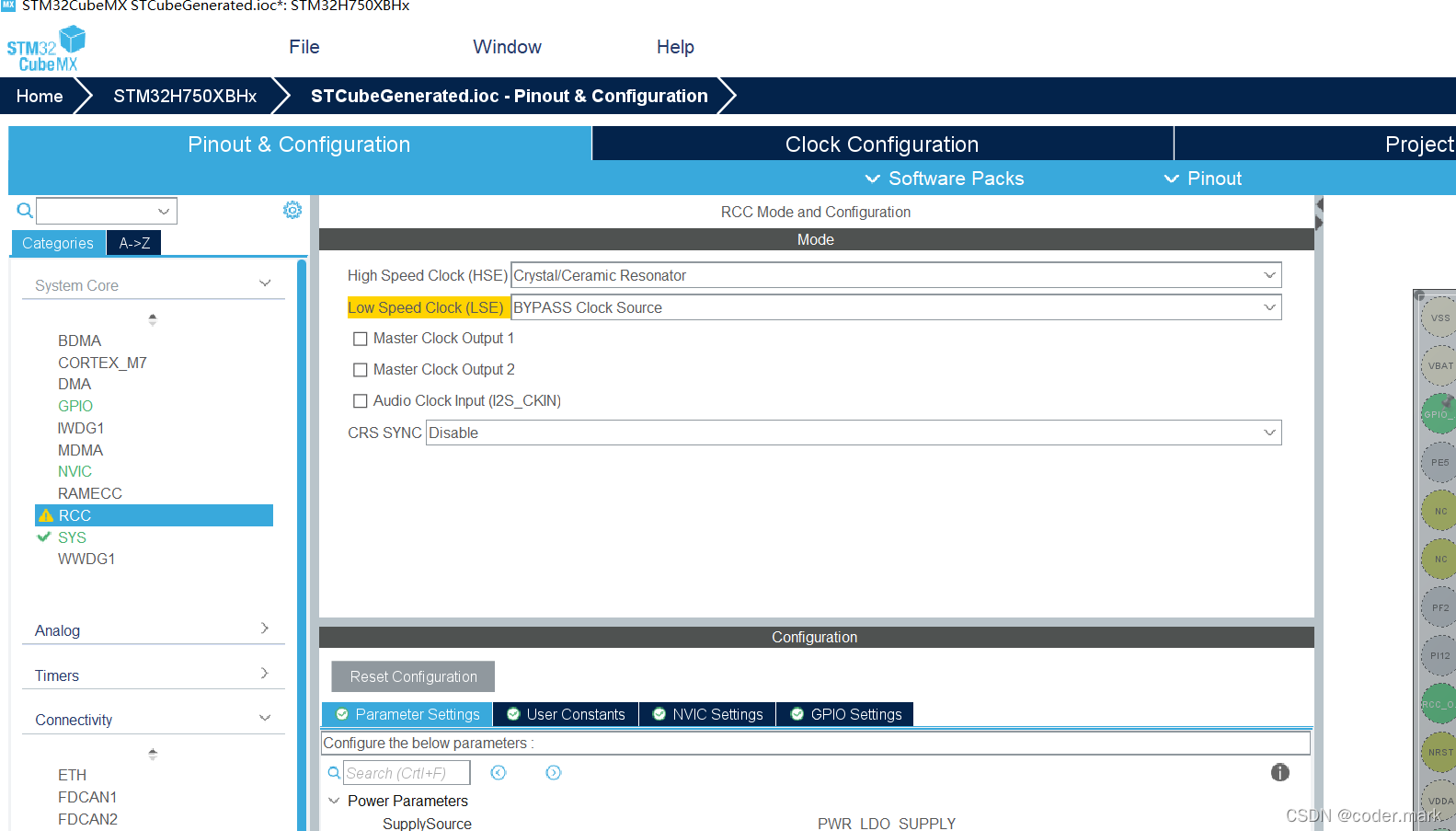Click the VBAT pin on chip view
This screenshot has height=831, width=1456.
(x=1439, y=365)
